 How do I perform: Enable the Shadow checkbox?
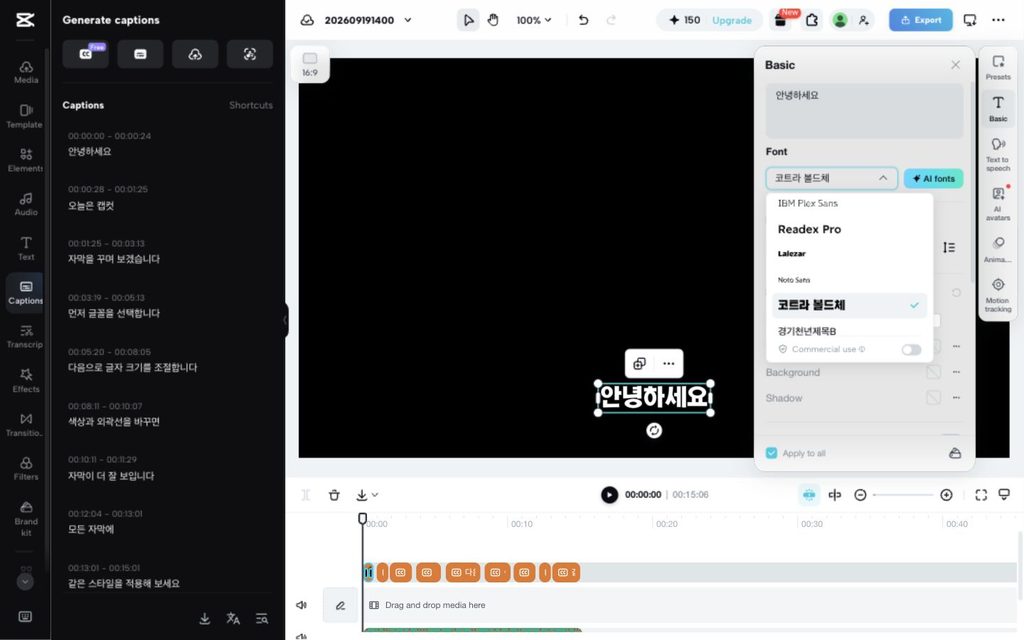933,398
